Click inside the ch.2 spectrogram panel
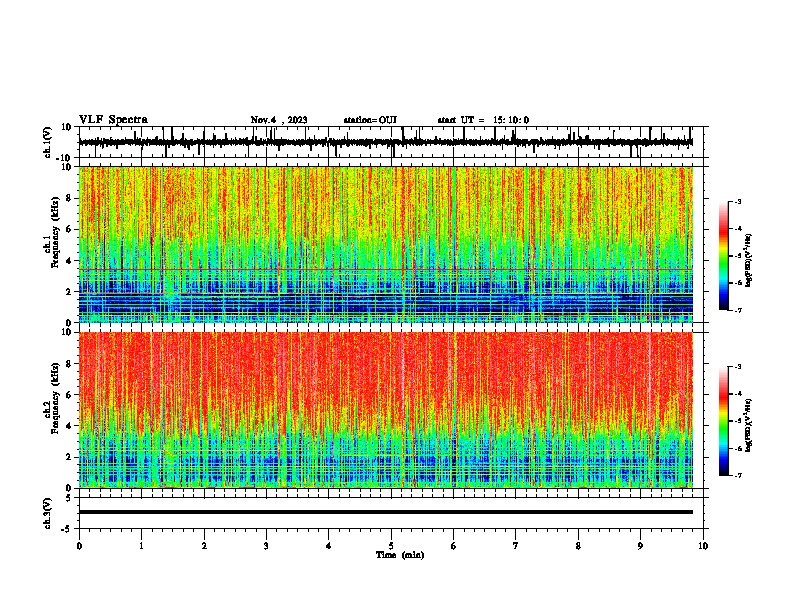Viewport: 792px width, 612px height. (386, 410)
